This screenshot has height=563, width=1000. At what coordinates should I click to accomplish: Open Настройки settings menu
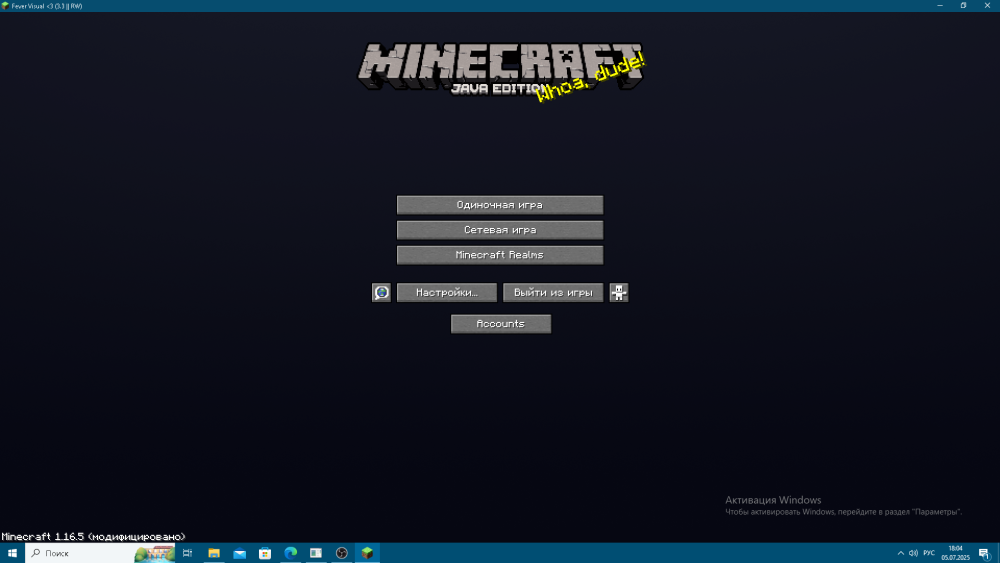pos(446,293)
